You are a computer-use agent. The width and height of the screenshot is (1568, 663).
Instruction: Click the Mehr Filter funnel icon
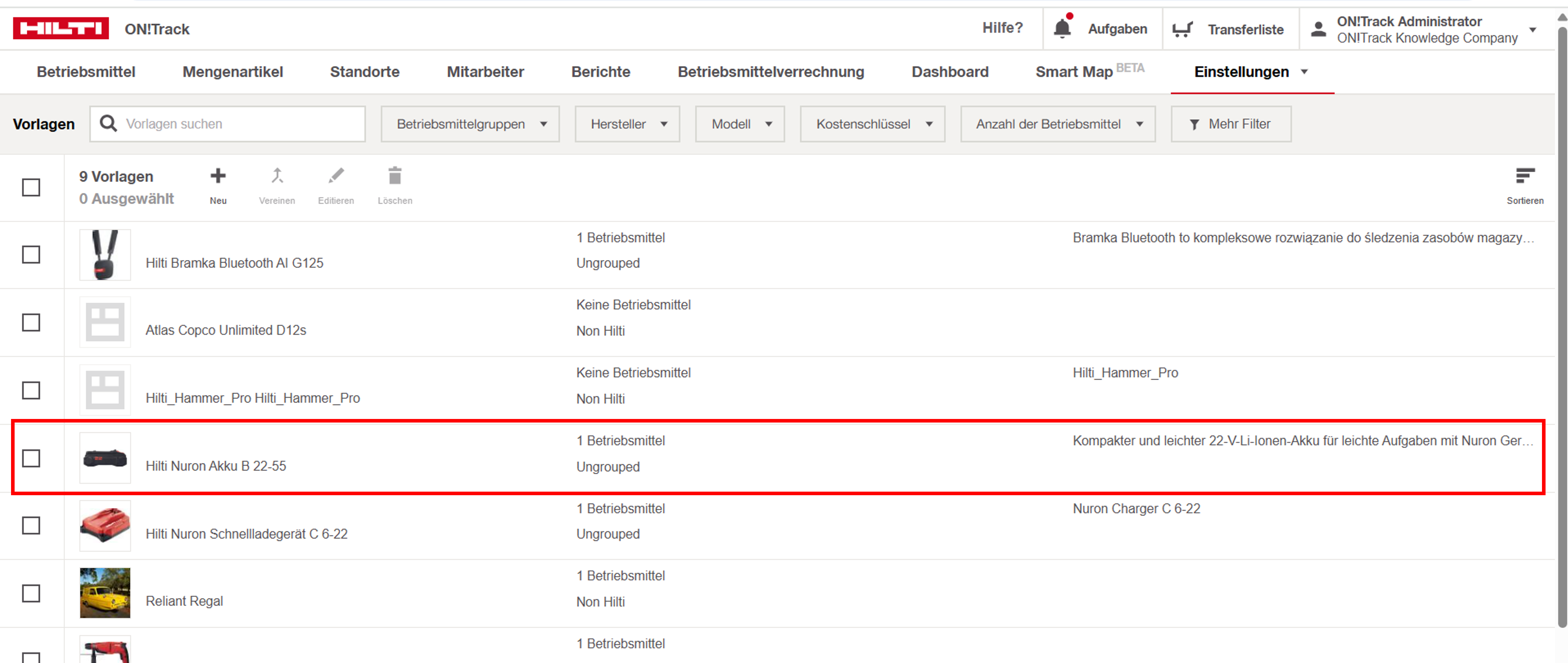pyautogui.click(x=1194, y=124)
